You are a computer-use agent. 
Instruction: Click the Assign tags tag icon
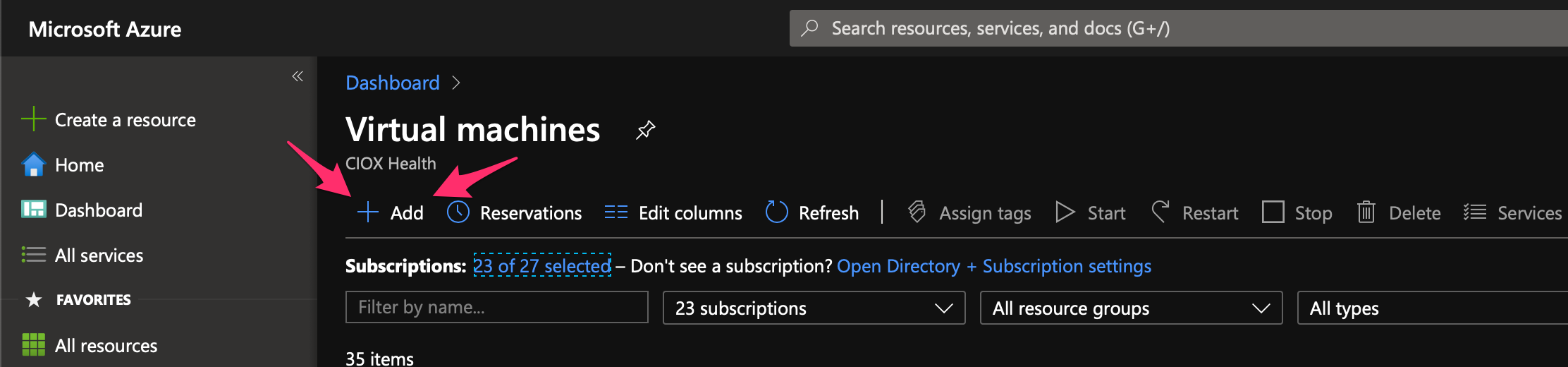[x=917, y=212]
